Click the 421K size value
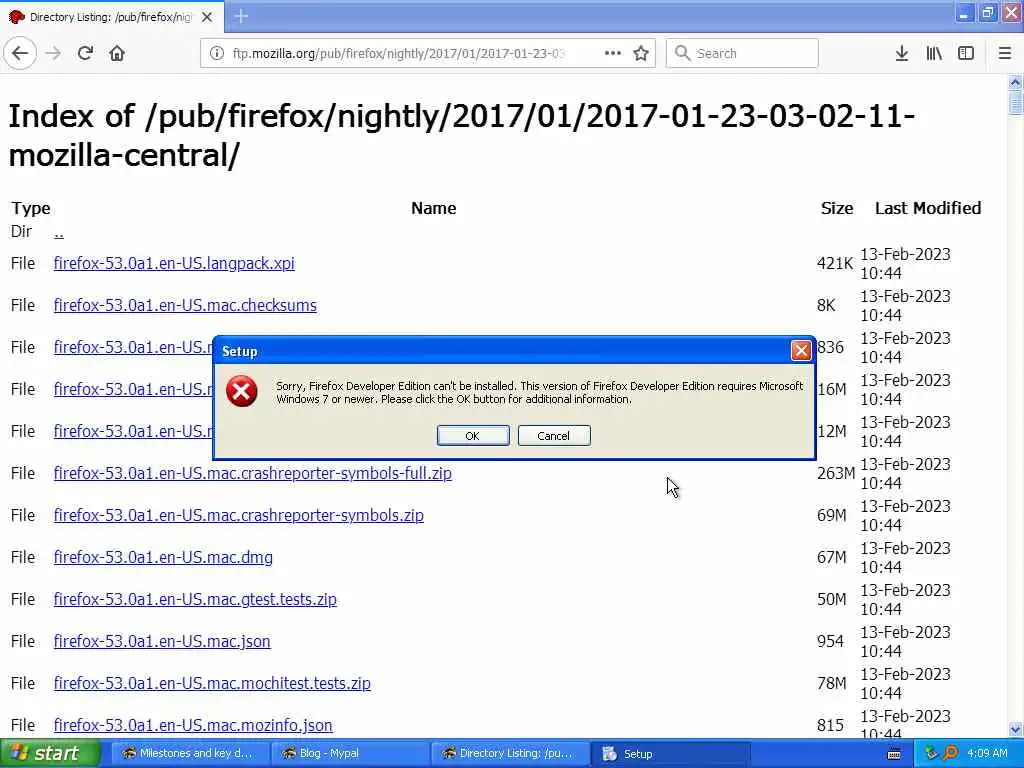The image size is (1024, 768). (x=835, y=263)
